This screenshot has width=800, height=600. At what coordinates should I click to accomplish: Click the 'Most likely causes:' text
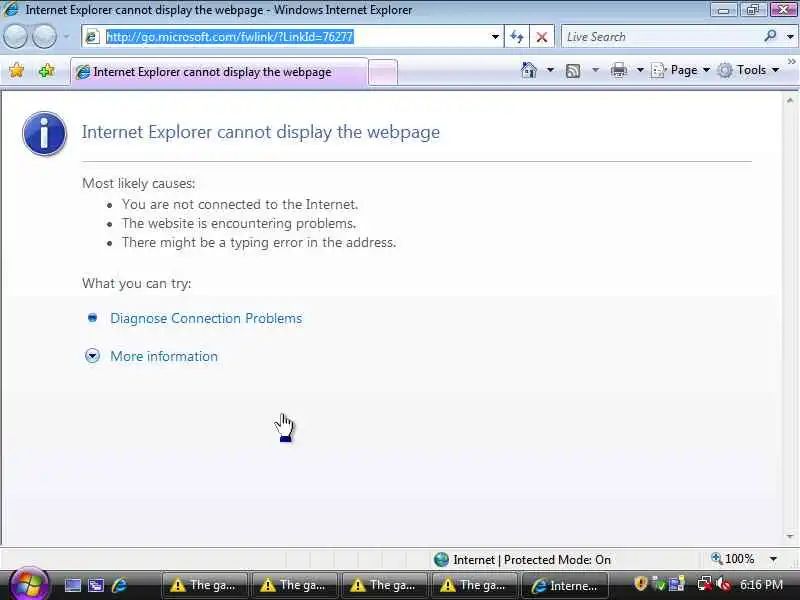pos(138,183)
